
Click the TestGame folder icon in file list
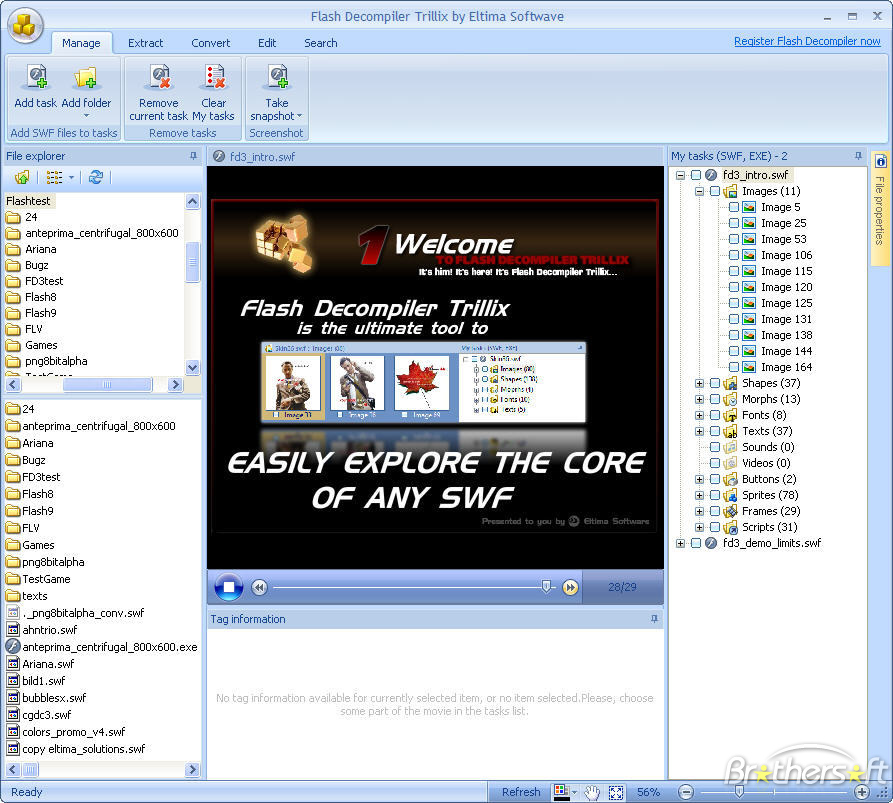point(13,579)
